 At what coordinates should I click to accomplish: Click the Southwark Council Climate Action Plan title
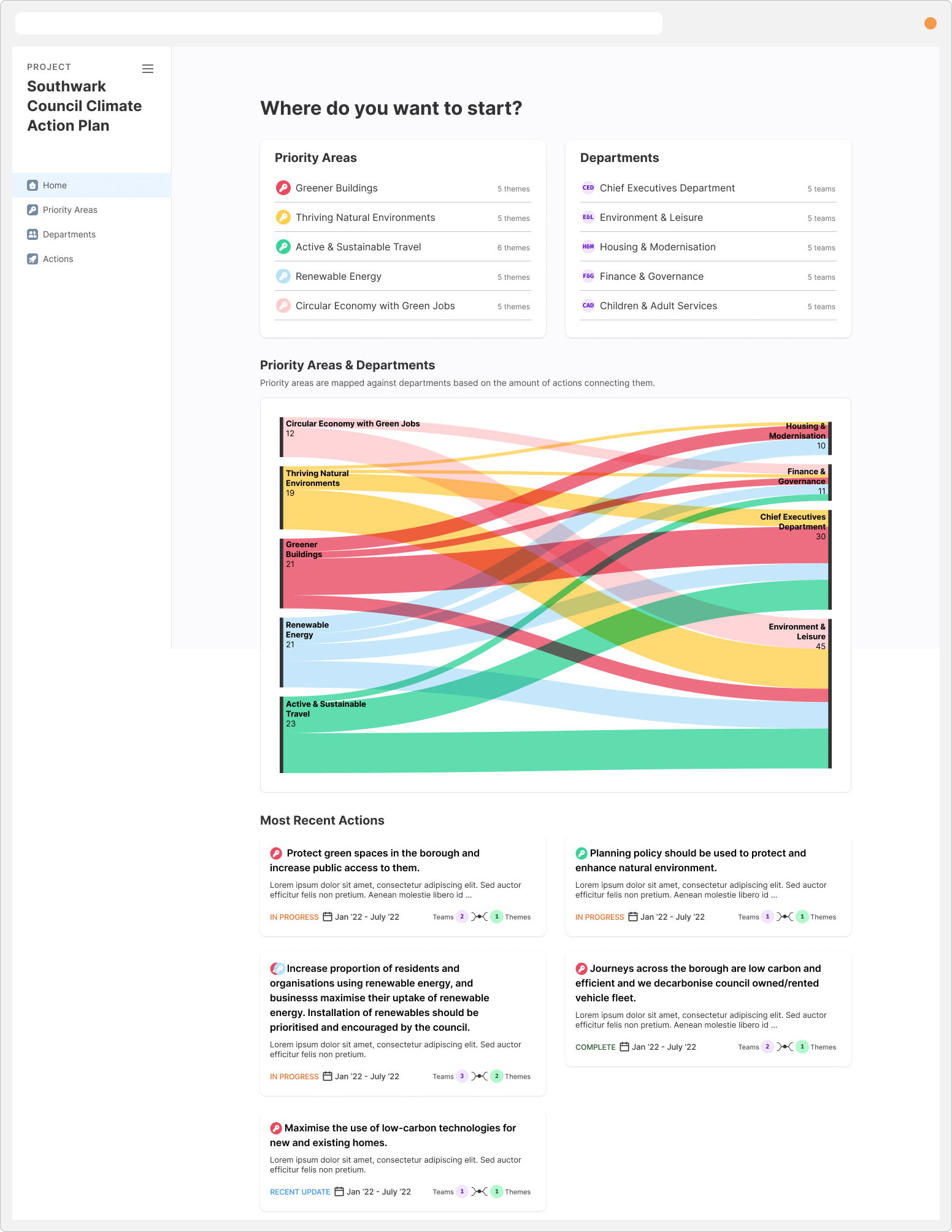85,106
